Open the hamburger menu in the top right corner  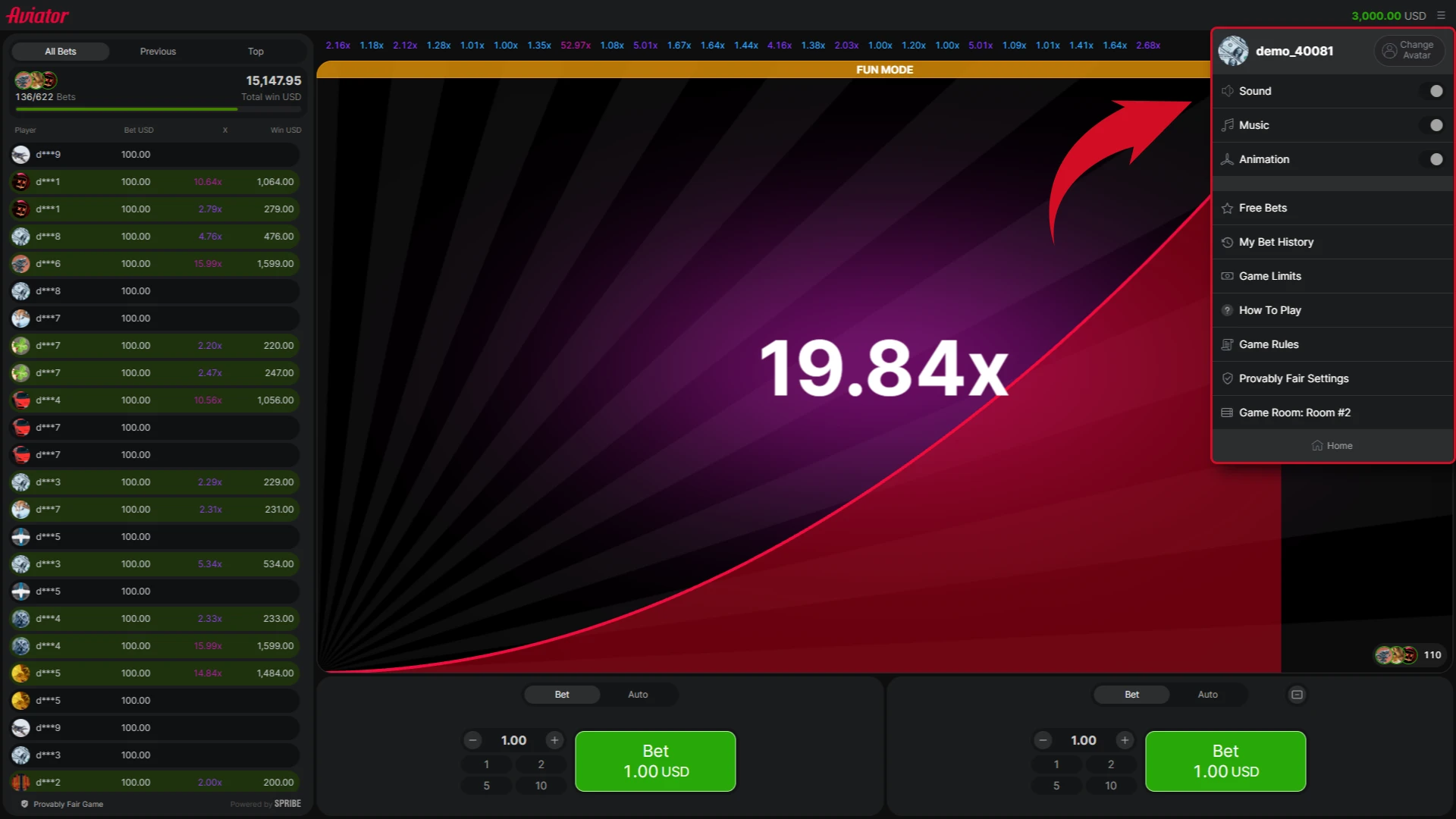pos(1442,15)
